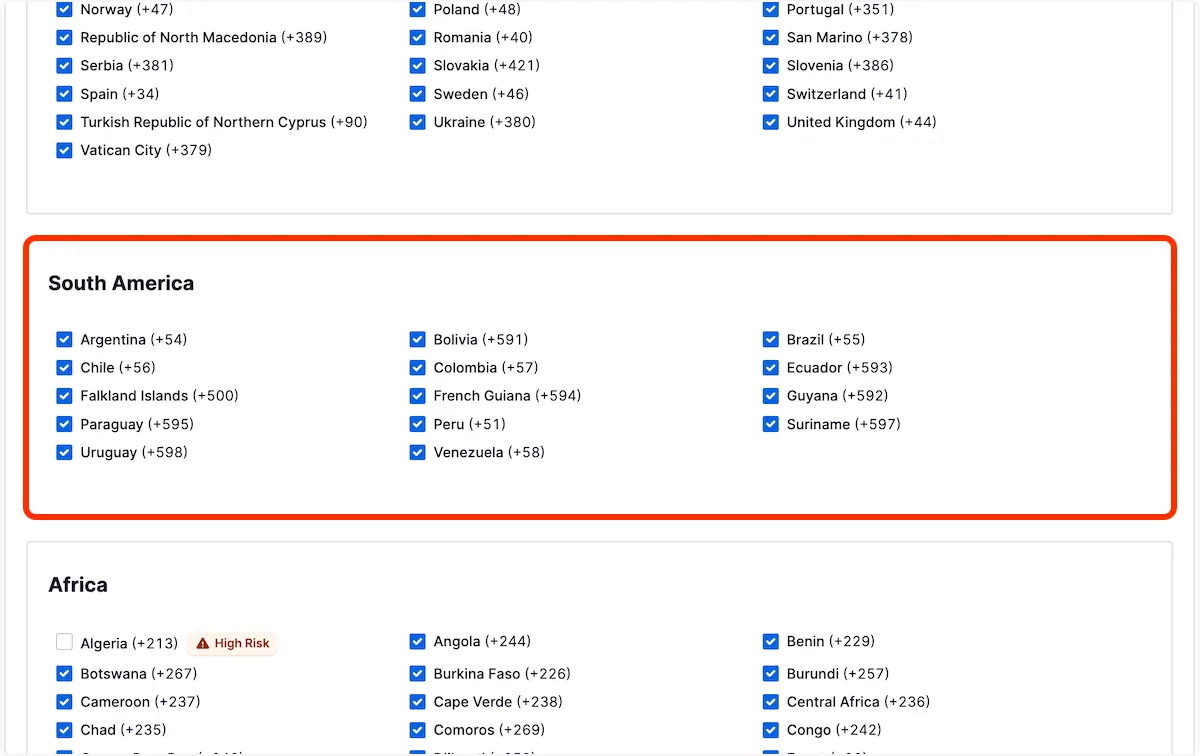1200x756 pixels.
Task: Uncheck Argentina (+54)
Action: [65, 340]
